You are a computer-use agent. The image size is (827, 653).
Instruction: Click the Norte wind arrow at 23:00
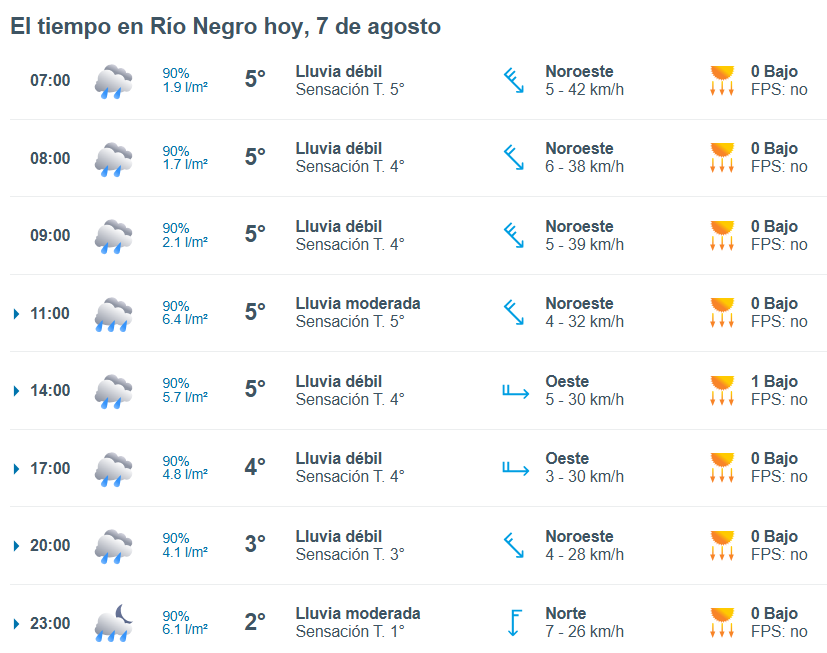tap(514, 623)
